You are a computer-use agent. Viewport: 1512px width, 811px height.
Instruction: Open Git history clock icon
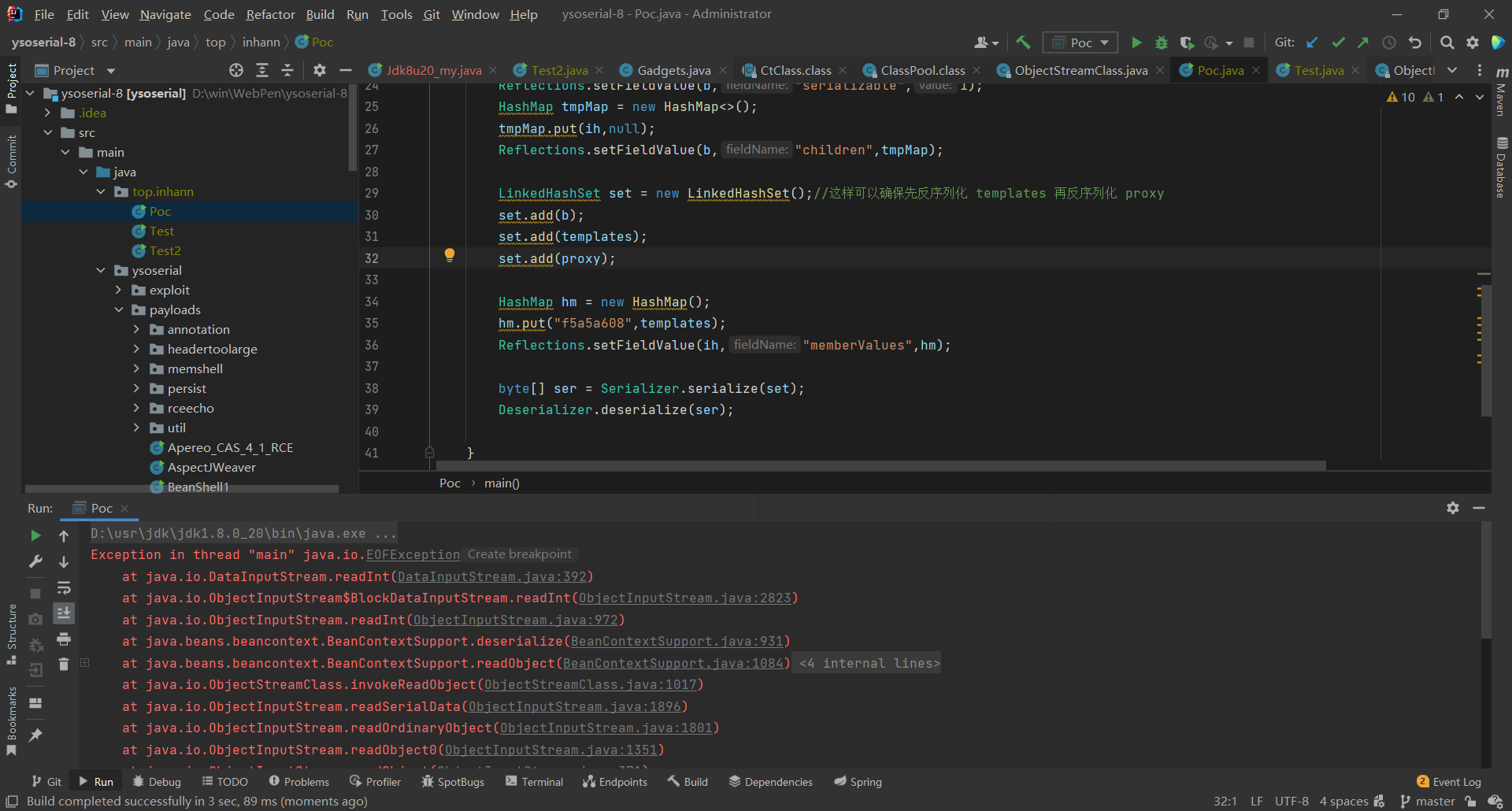(1389, 43)
